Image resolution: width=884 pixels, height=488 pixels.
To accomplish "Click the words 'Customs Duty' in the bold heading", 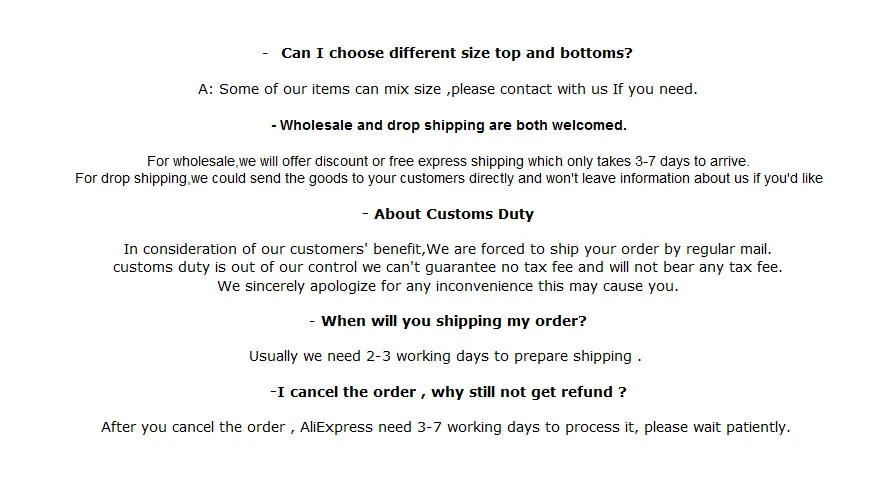I will (x=480, y=214).
